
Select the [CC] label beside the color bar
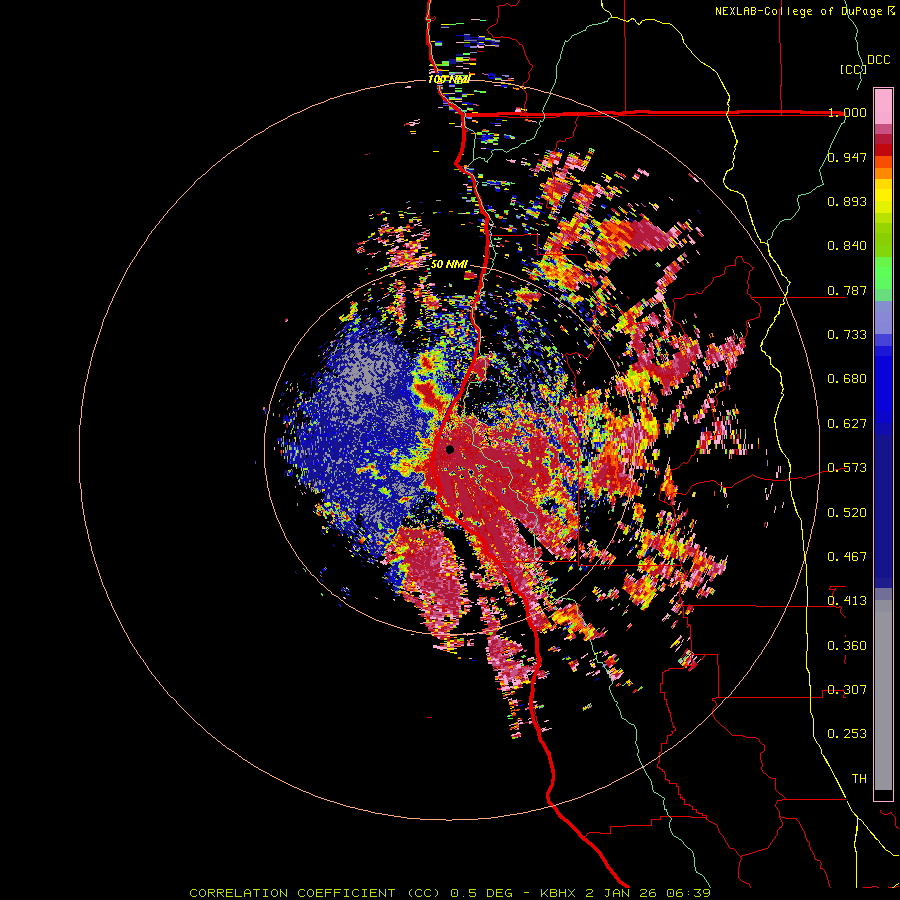point(853,69)
